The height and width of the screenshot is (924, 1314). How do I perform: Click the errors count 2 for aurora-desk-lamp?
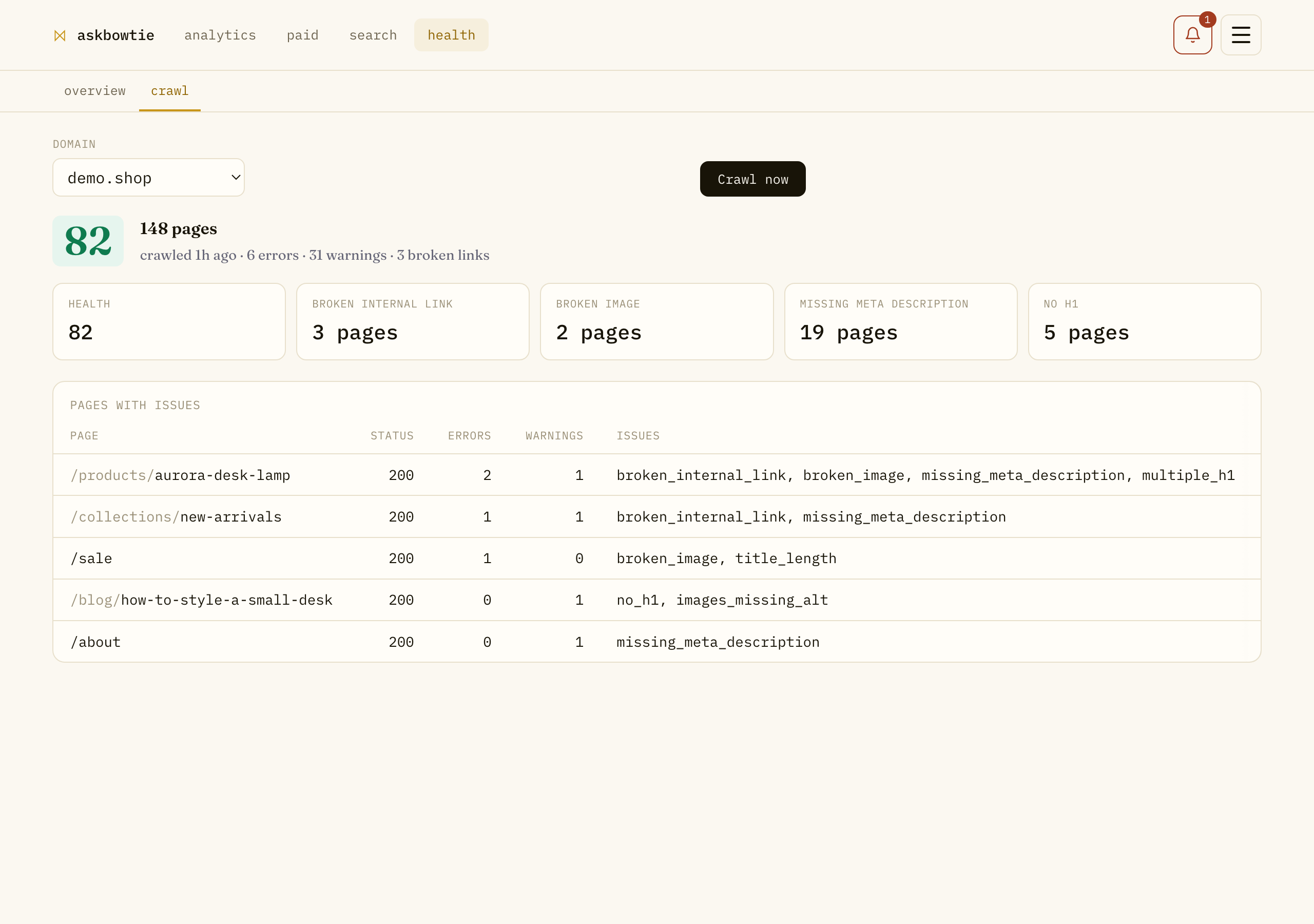487,475
